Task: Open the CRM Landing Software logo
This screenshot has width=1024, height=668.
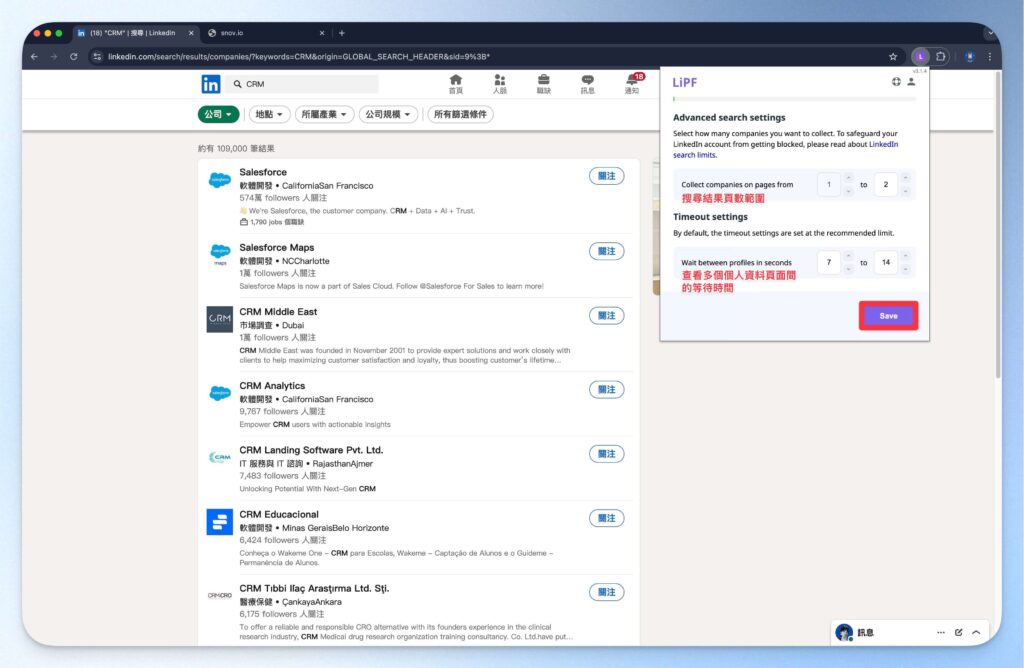Action: (x=220, y=457)
